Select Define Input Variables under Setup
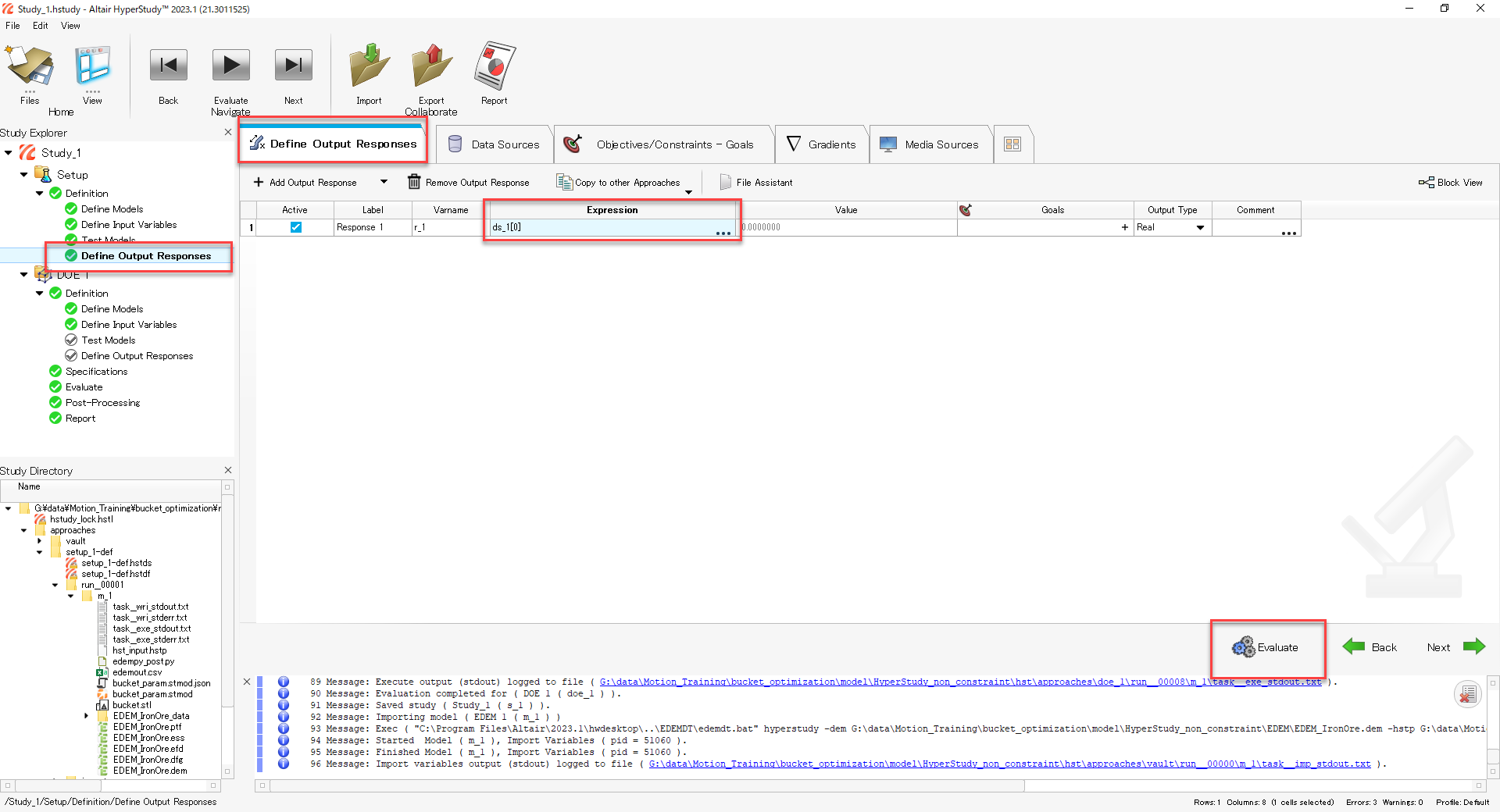Image resolution: width=1500 pixels, height=812 pixels. coord(129,225)
